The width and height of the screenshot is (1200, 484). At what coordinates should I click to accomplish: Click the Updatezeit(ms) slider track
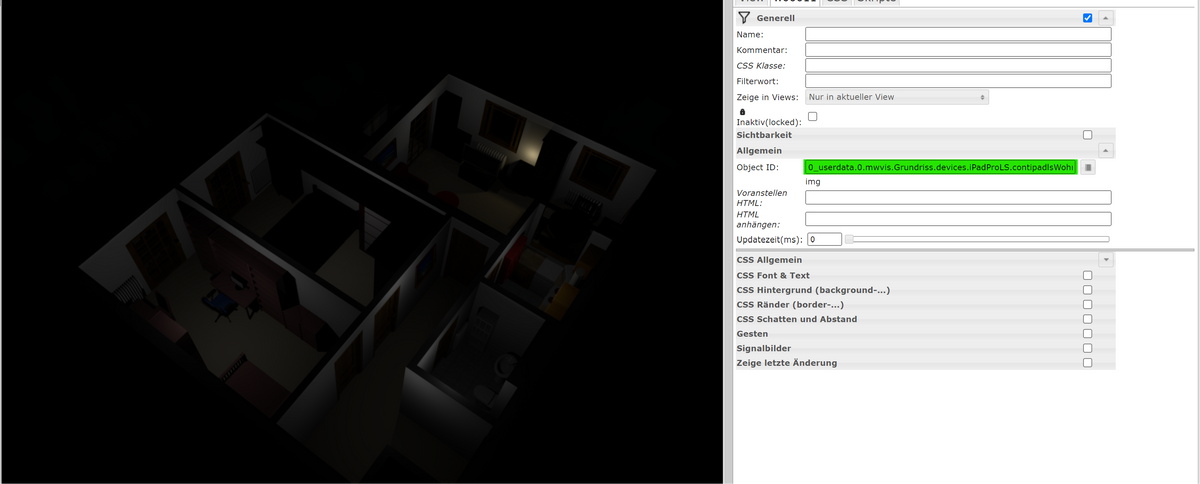(x=980, y=239)
